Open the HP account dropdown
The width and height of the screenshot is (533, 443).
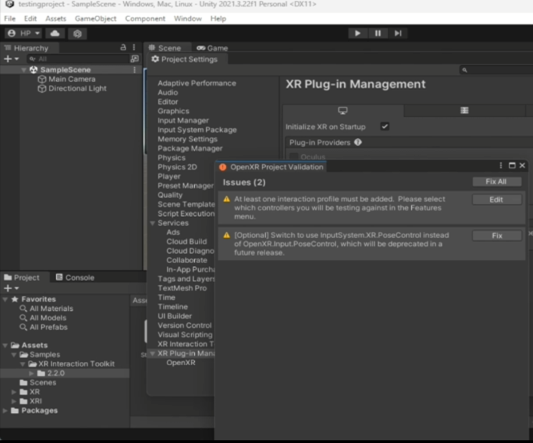(23, 33)
